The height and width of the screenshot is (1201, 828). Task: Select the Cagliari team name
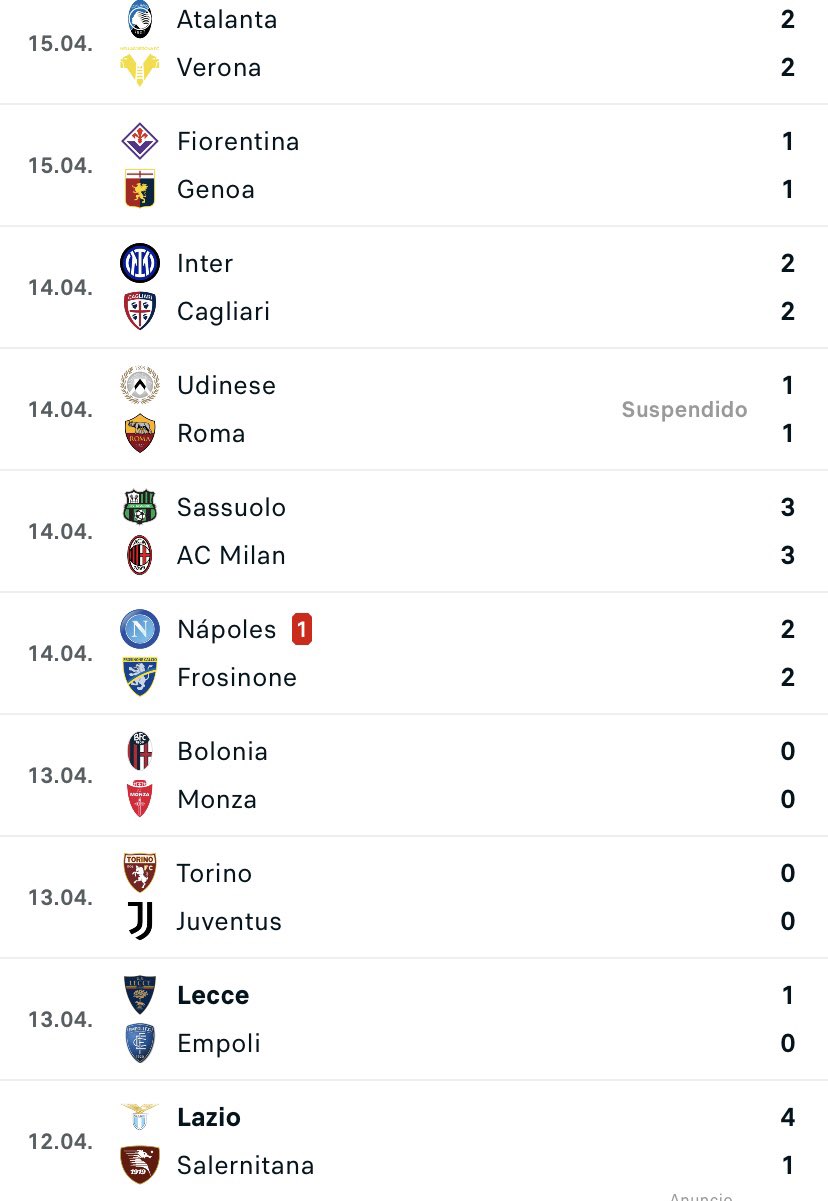[224, 311]
